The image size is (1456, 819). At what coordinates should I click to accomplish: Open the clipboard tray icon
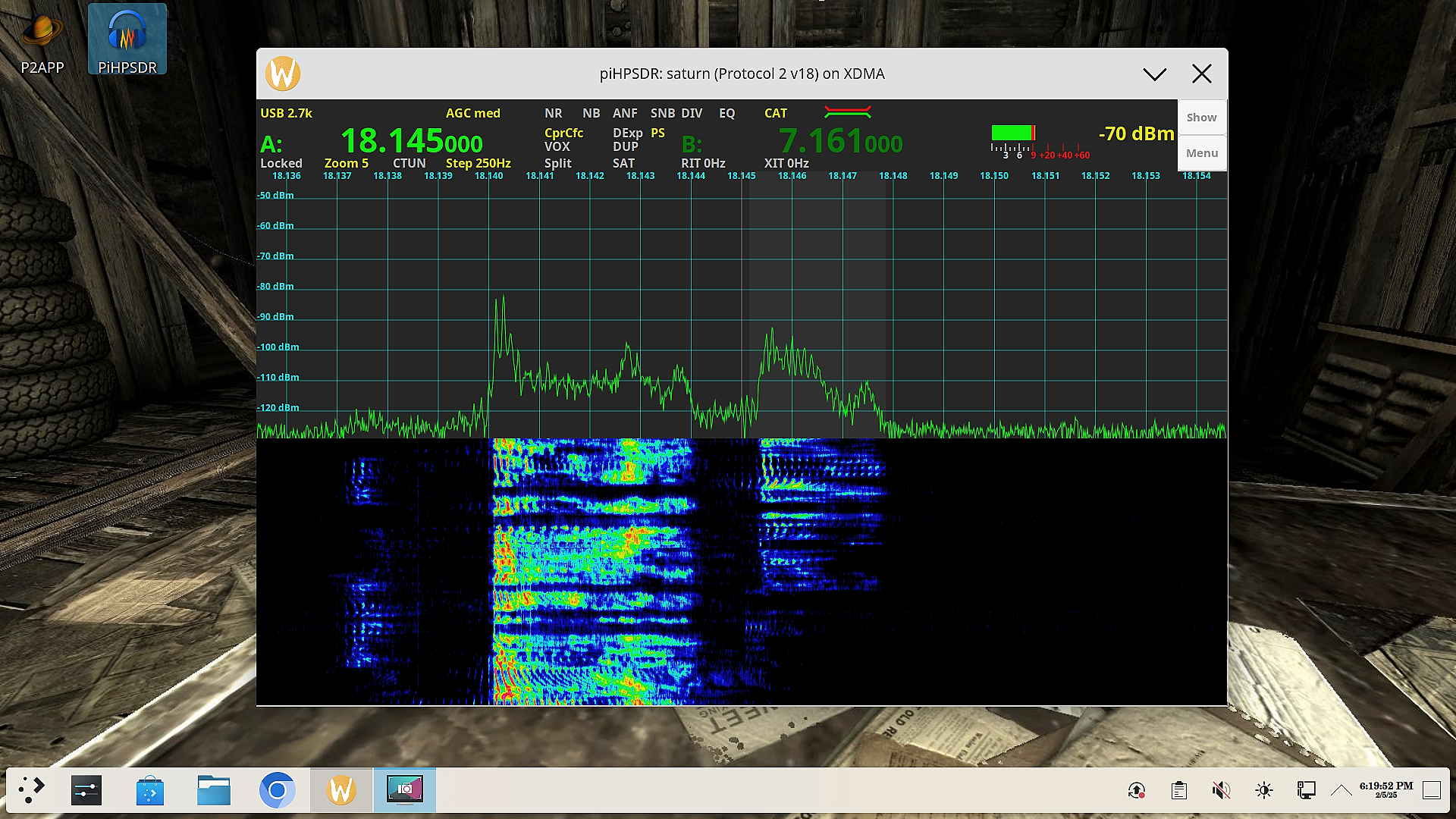coord(1178,790)
